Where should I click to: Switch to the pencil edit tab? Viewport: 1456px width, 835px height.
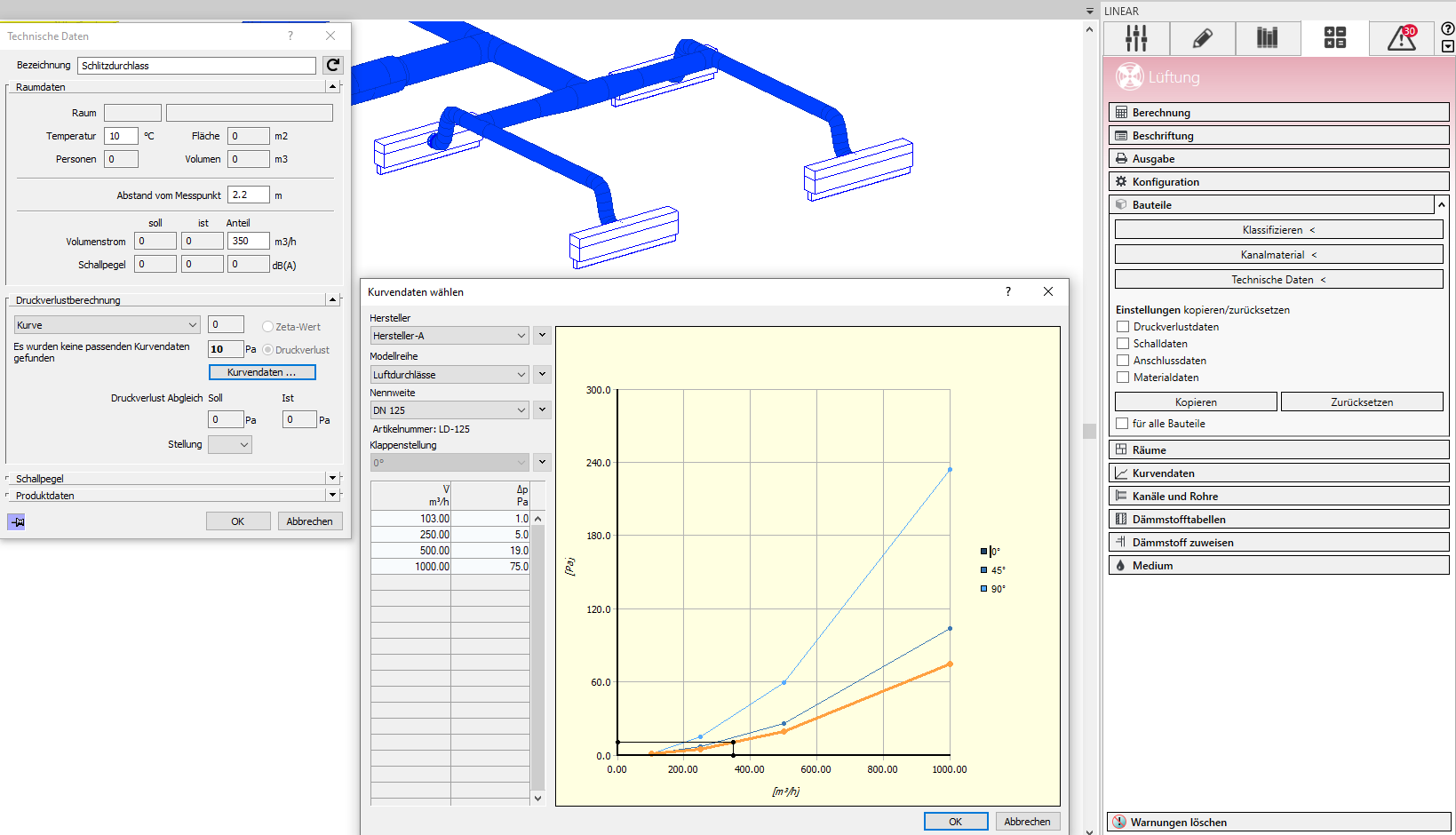1202,38
